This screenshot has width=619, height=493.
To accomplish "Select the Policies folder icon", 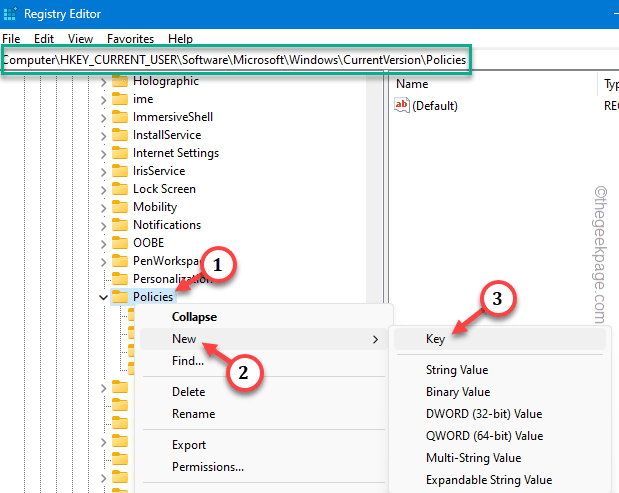I will point(120,297).
